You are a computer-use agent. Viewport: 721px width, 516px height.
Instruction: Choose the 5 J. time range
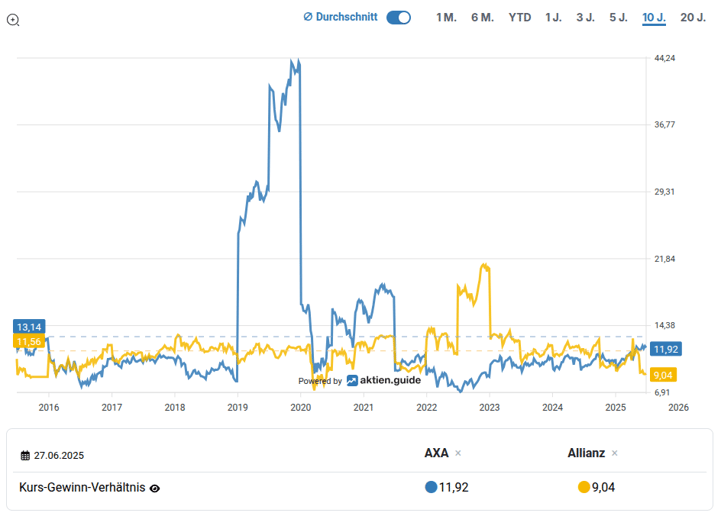pos(618,17)
